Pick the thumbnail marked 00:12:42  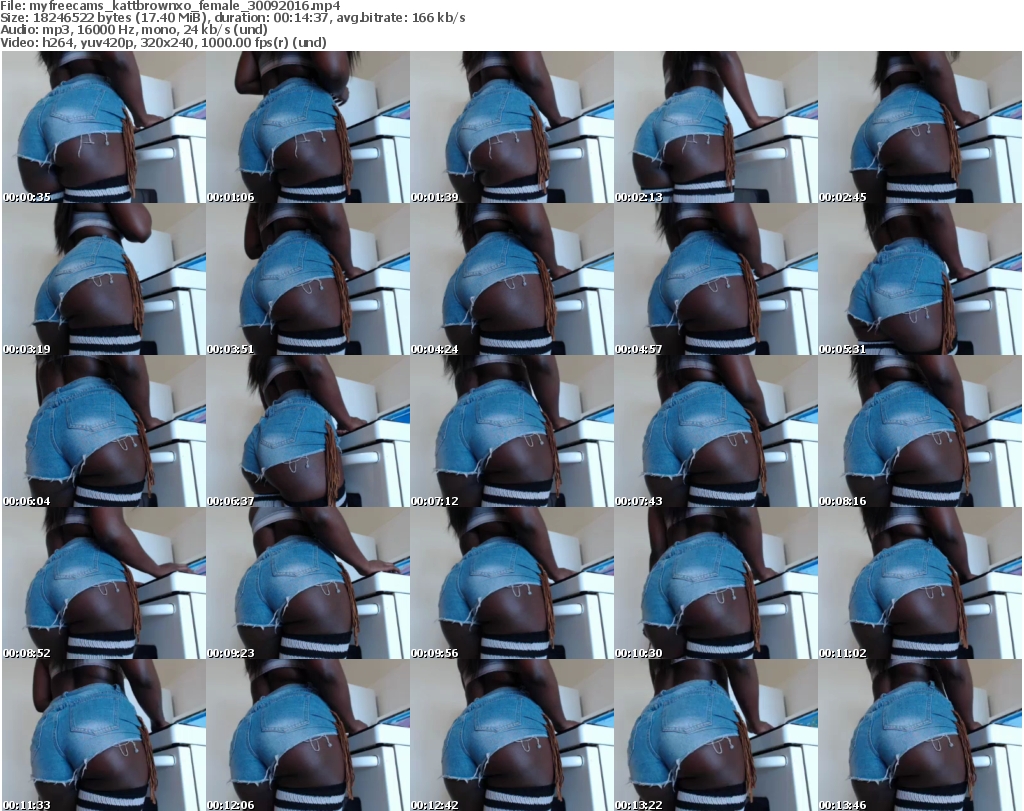[x=512, y=735]
